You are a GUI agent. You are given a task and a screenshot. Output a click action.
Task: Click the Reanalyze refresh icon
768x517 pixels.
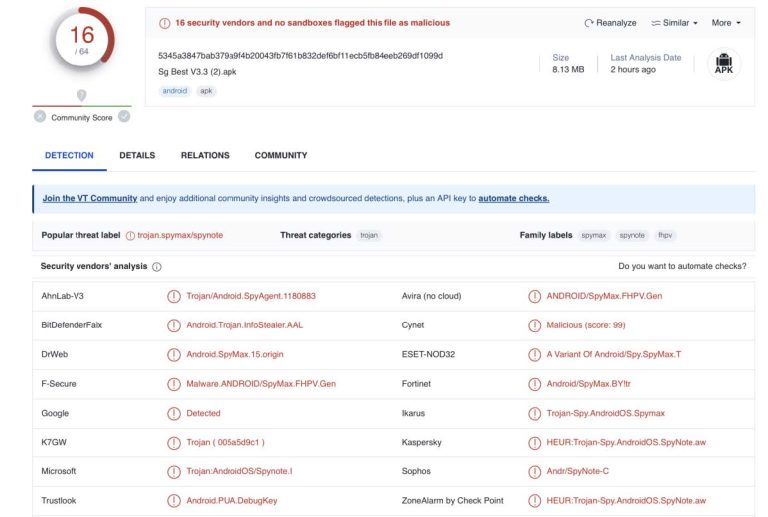click(x=589, y=23)
